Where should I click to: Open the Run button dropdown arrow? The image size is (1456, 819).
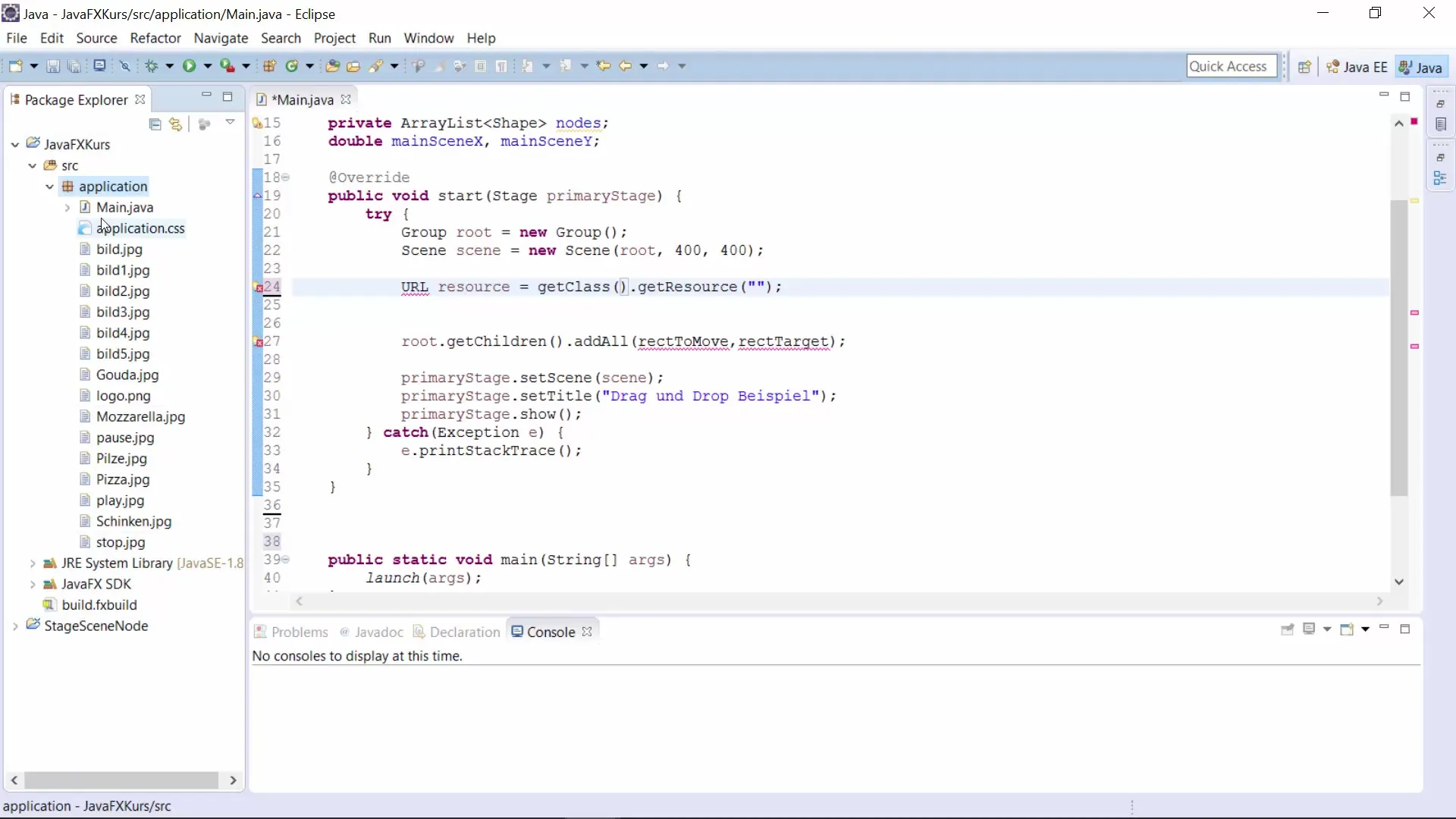point(207,66)
